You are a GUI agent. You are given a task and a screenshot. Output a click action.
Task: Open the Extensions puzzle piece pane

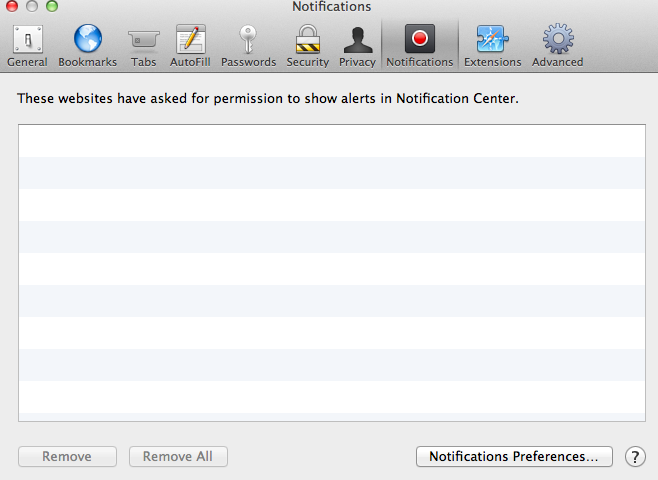point(493,45)
